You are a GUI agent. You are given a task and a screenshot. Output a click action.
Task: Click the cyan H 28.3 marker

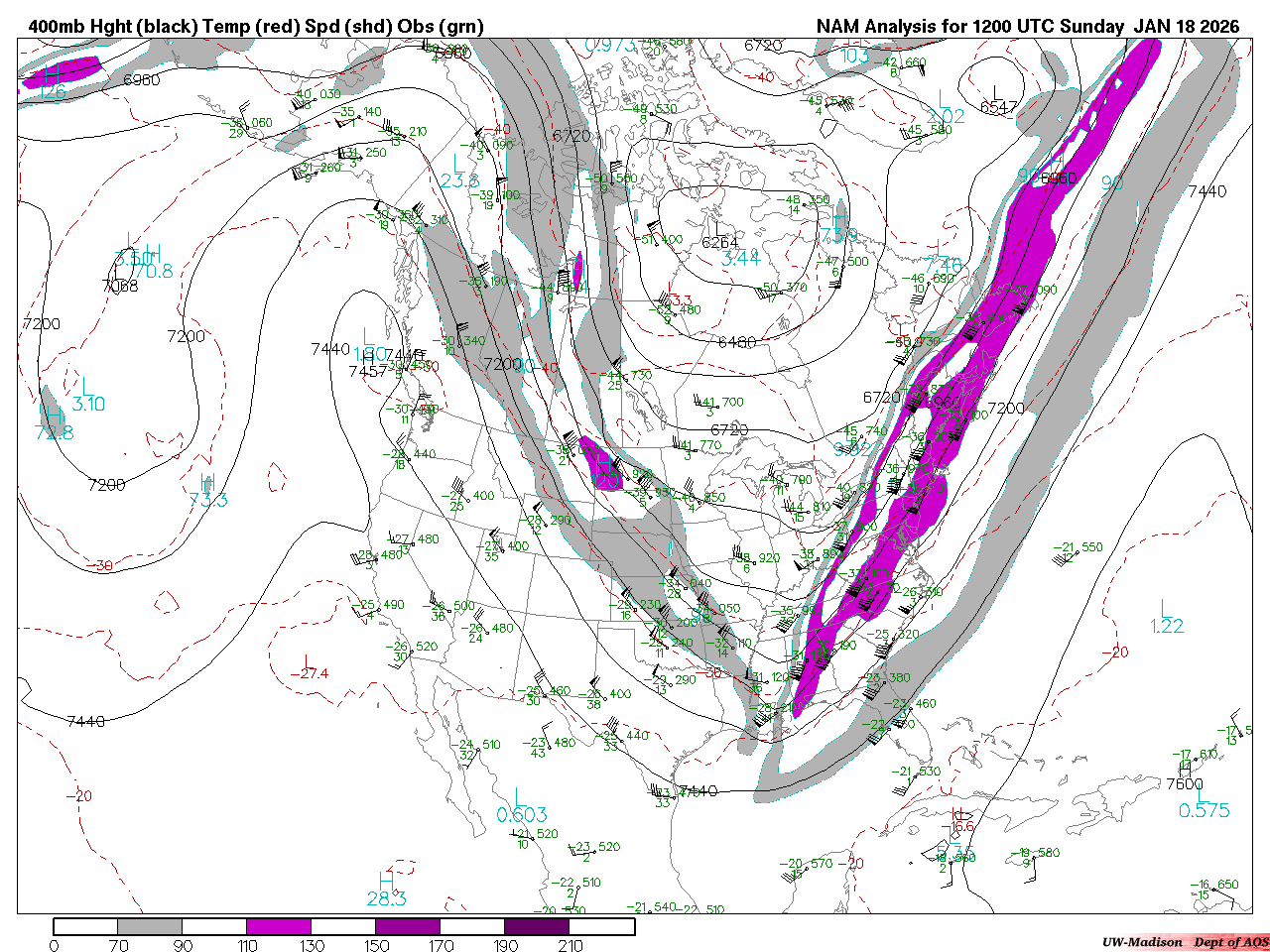click(x=386, y=891)
